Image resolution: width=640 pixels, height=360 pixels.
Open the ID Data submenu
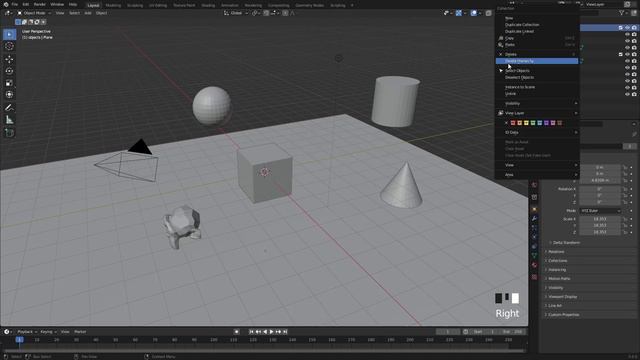pos(537,132)
